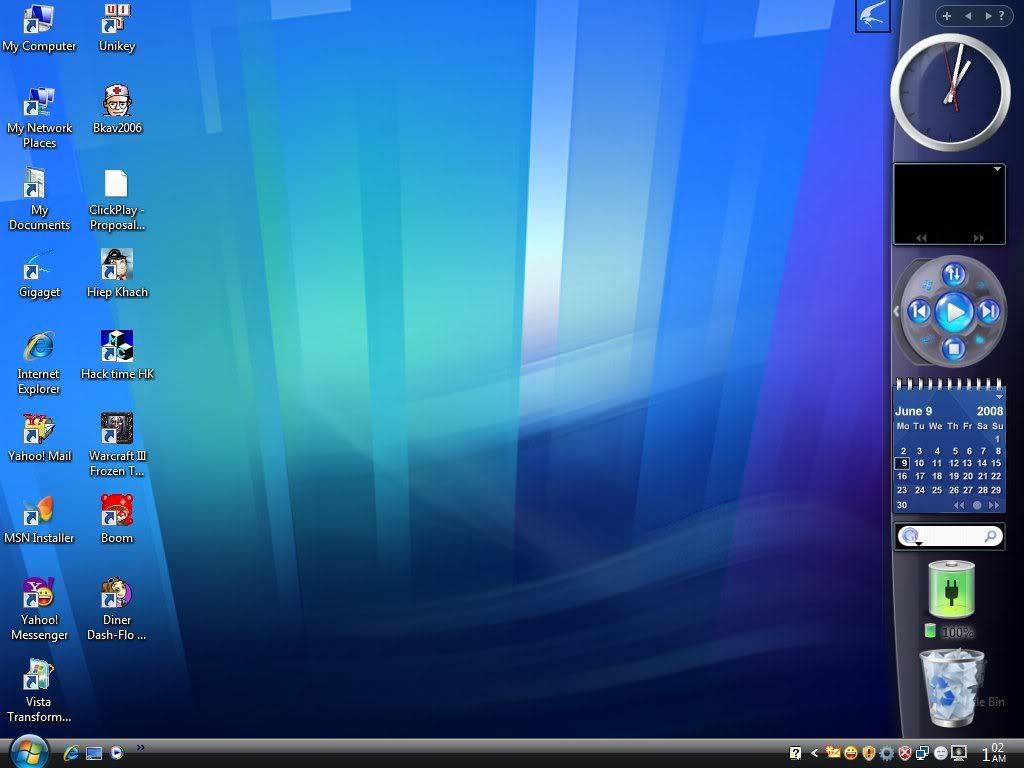
Task: Show next picture in slideshow gadget
Action: [978, 238]
